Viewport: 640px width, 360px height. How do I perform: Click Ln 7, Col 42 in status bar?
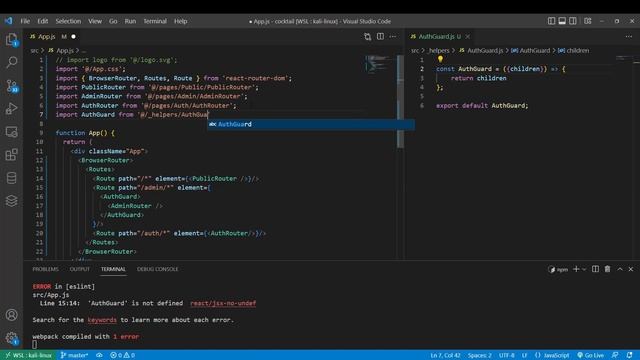coord(445,355)
